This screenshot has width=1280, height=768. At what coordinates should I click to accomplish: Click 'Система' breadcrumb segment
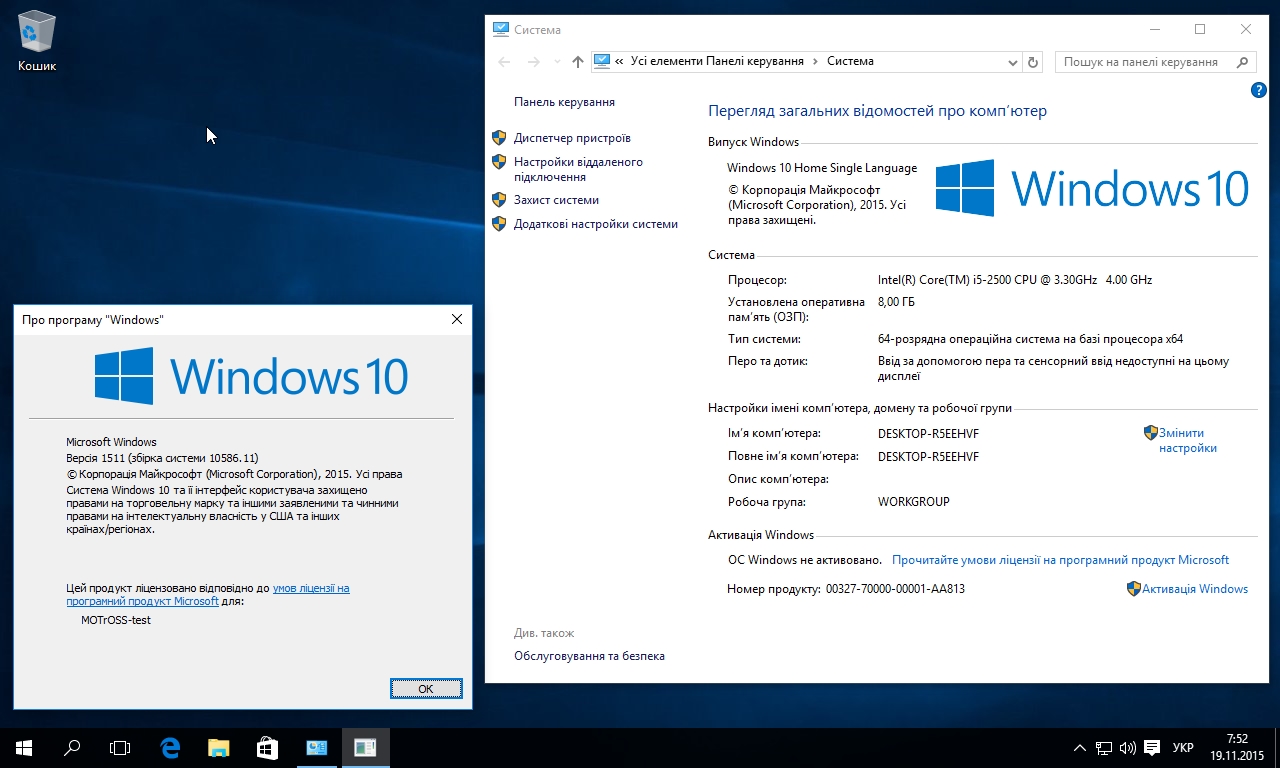point(850,61)
